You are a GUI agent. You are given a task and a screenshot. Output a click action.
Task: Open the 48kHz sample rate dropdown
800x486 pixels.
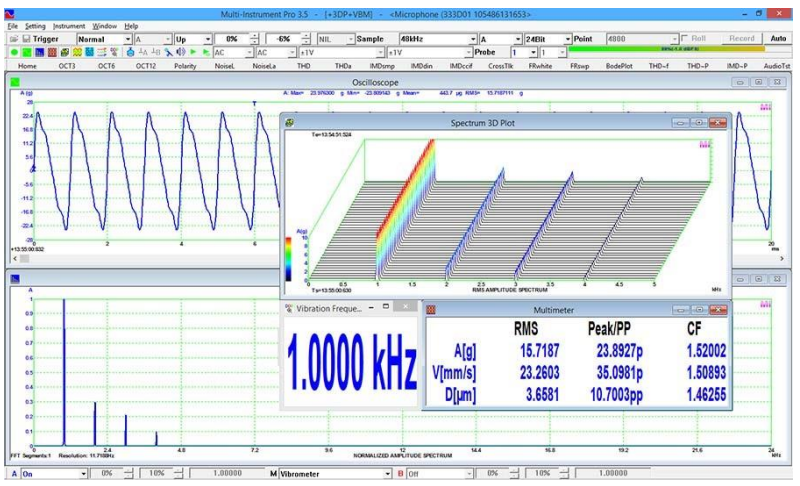(472, 38)
